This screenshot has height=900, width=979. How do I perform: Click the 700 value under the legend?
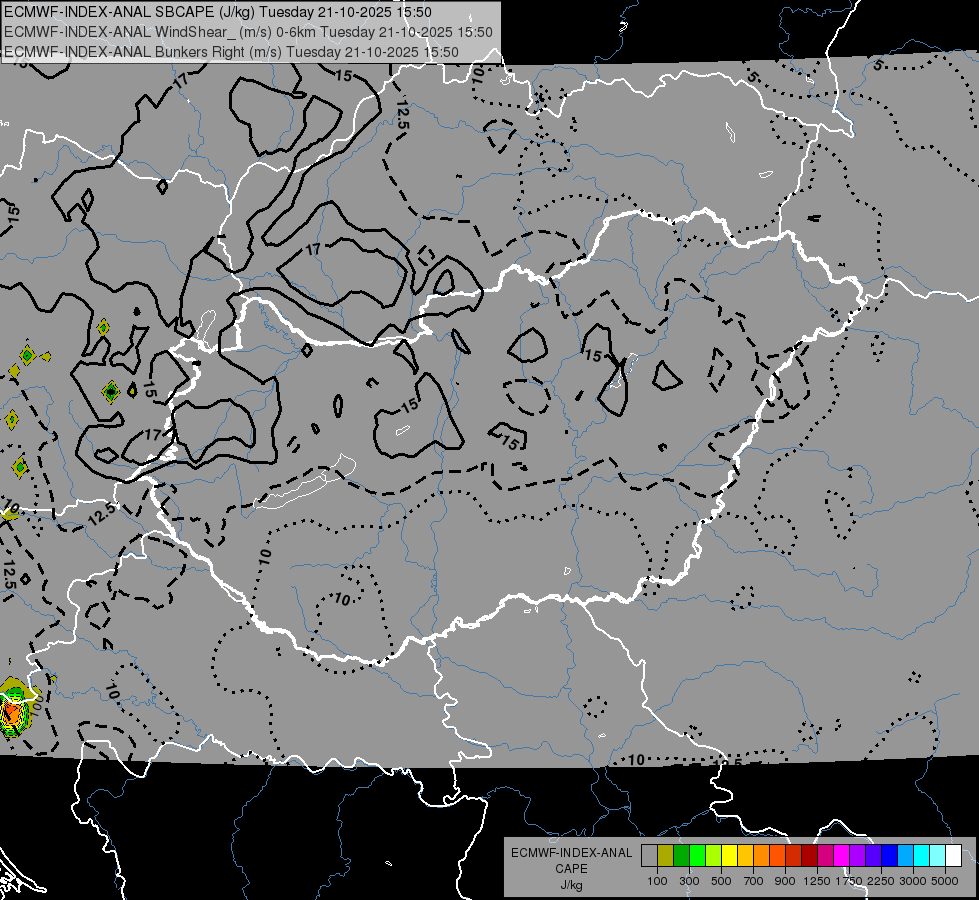click(754, 881)
